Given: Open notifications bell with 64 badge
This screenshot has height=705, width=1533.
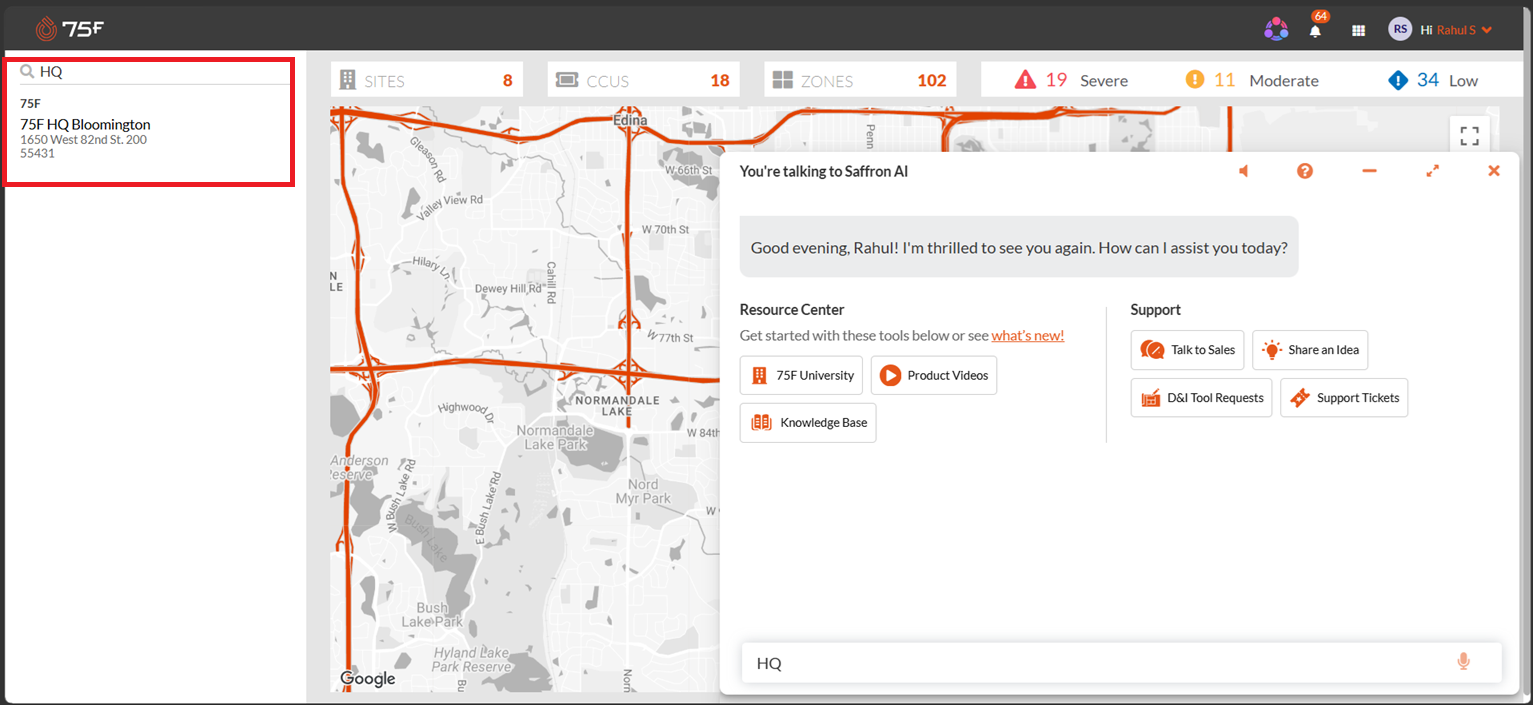Looking at the screenshot, I should 1316,29.
